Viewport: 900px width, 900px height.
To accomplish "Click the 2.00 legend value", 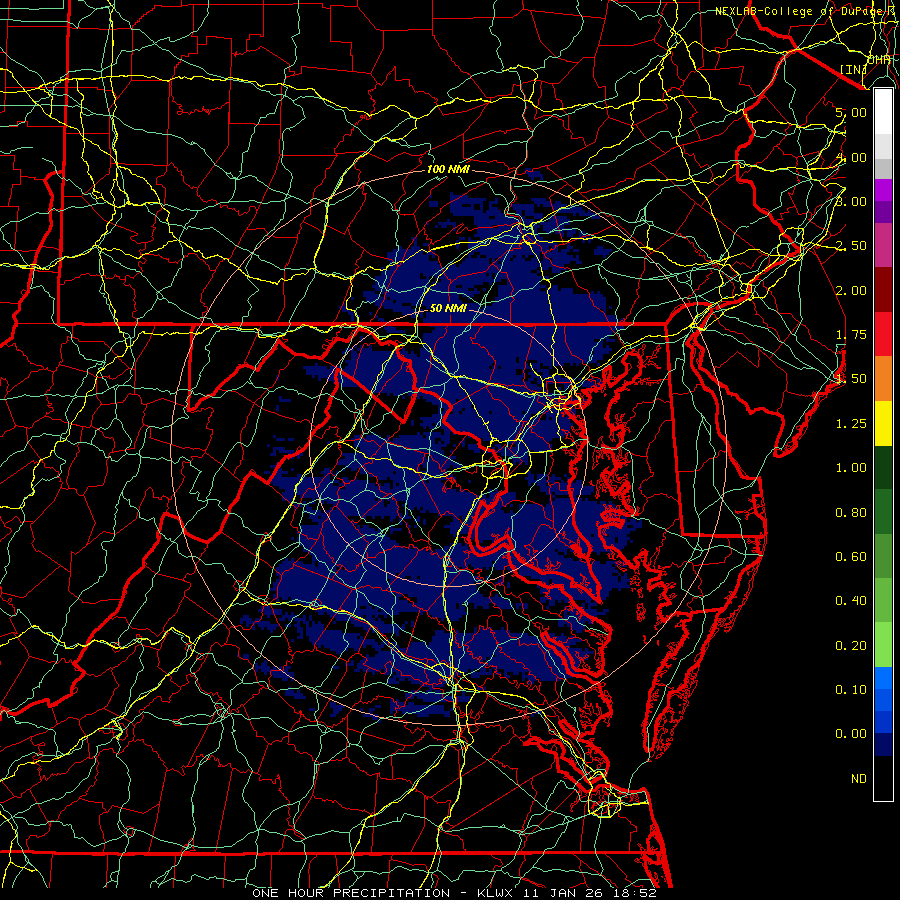I will pyautogui.click(x=851, y=290).
